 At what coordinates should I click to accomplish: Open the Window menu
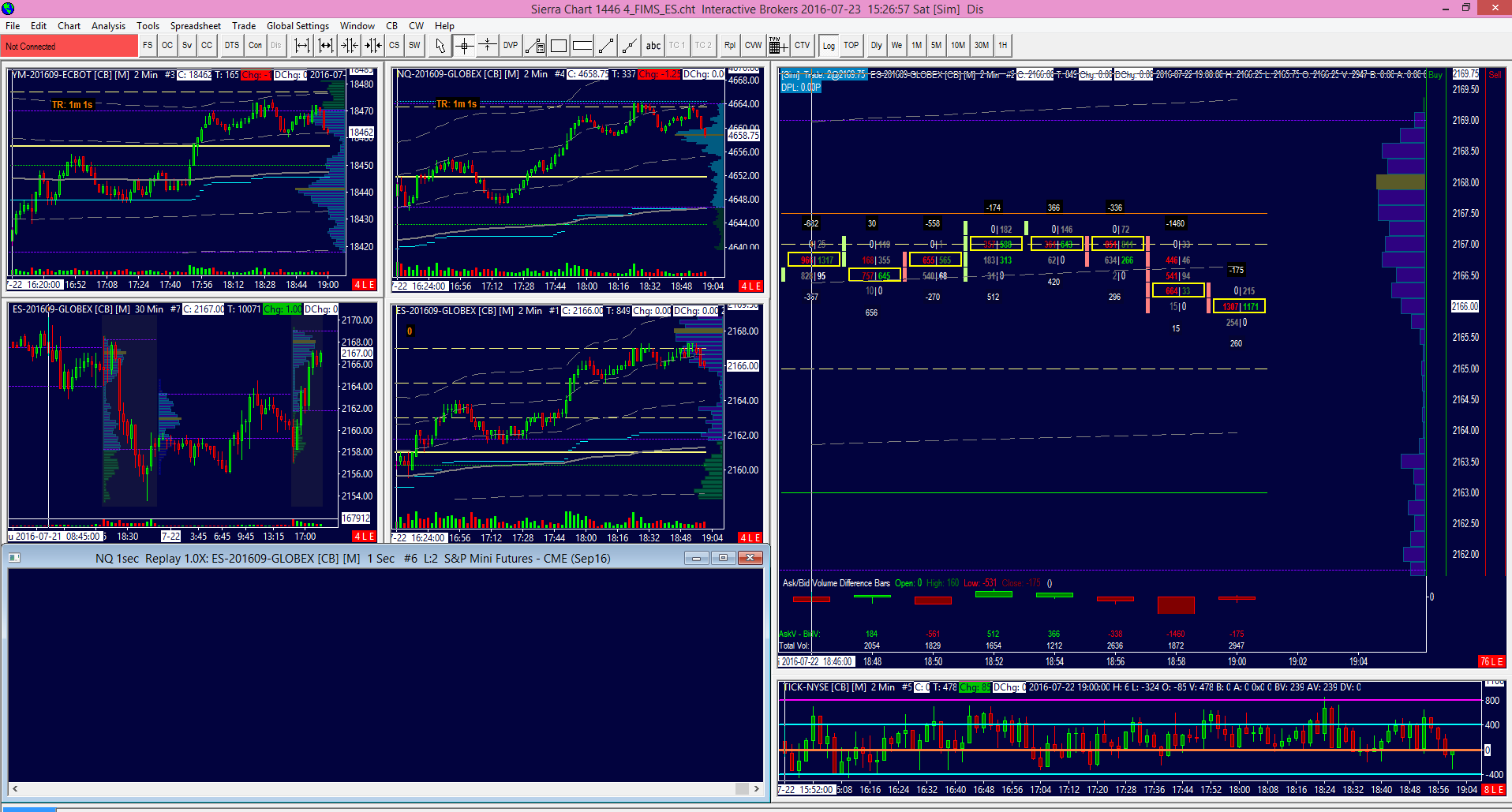coord(357,26)
